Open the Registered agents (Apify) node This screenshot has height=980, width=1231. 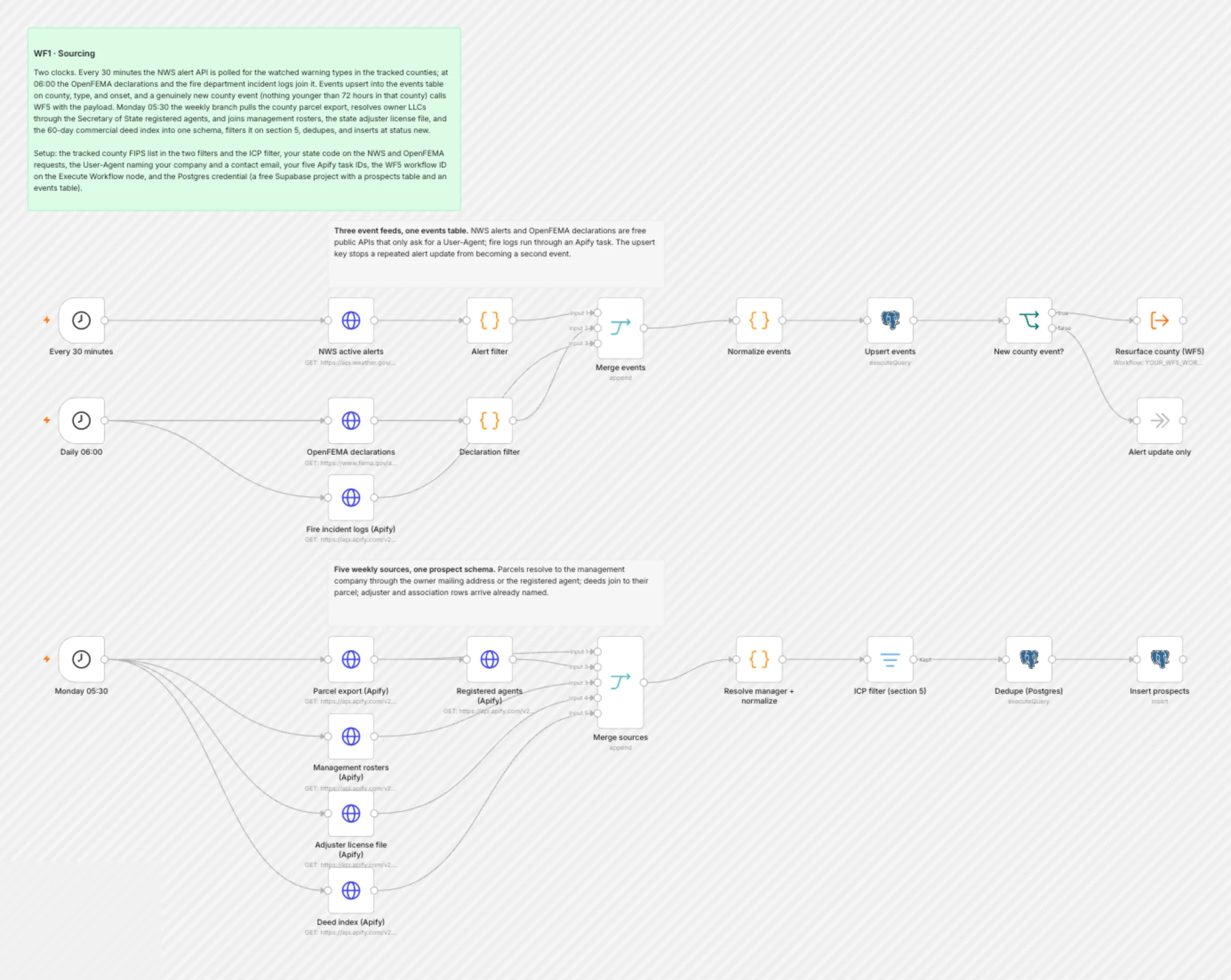[489, 659]
